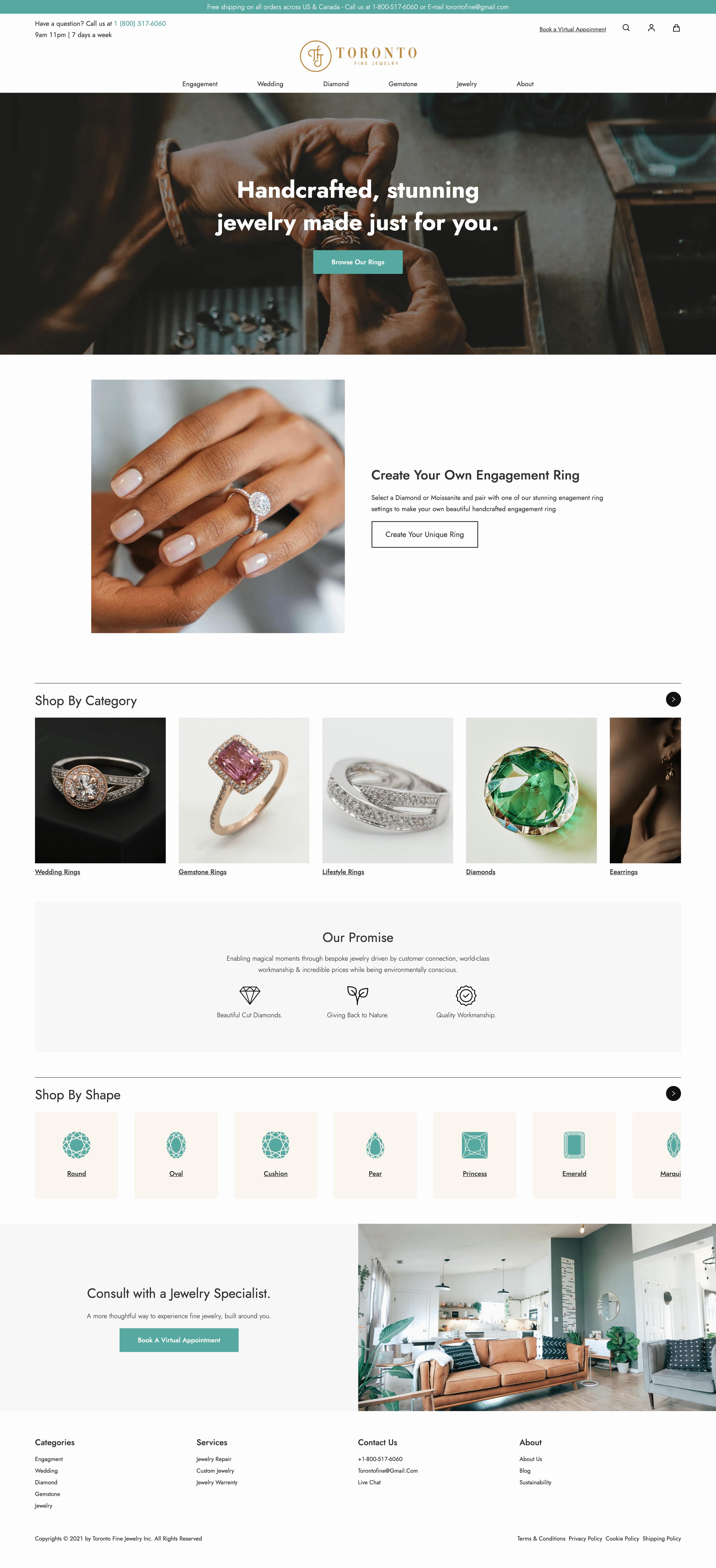716x1568 pixels.
Task: Open the shopping bag icon
Action: [676, 28]
